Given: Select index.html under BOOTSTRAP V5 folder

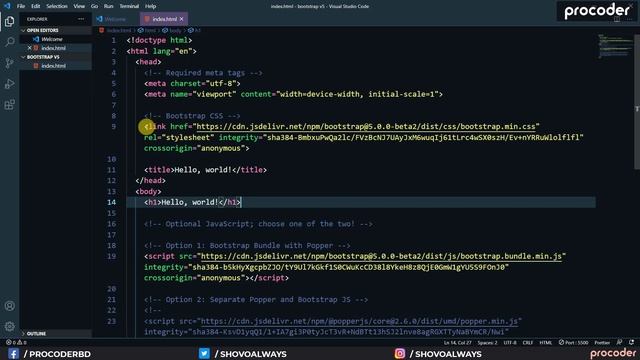Looking at the screenshot, I should coord(53,66).
